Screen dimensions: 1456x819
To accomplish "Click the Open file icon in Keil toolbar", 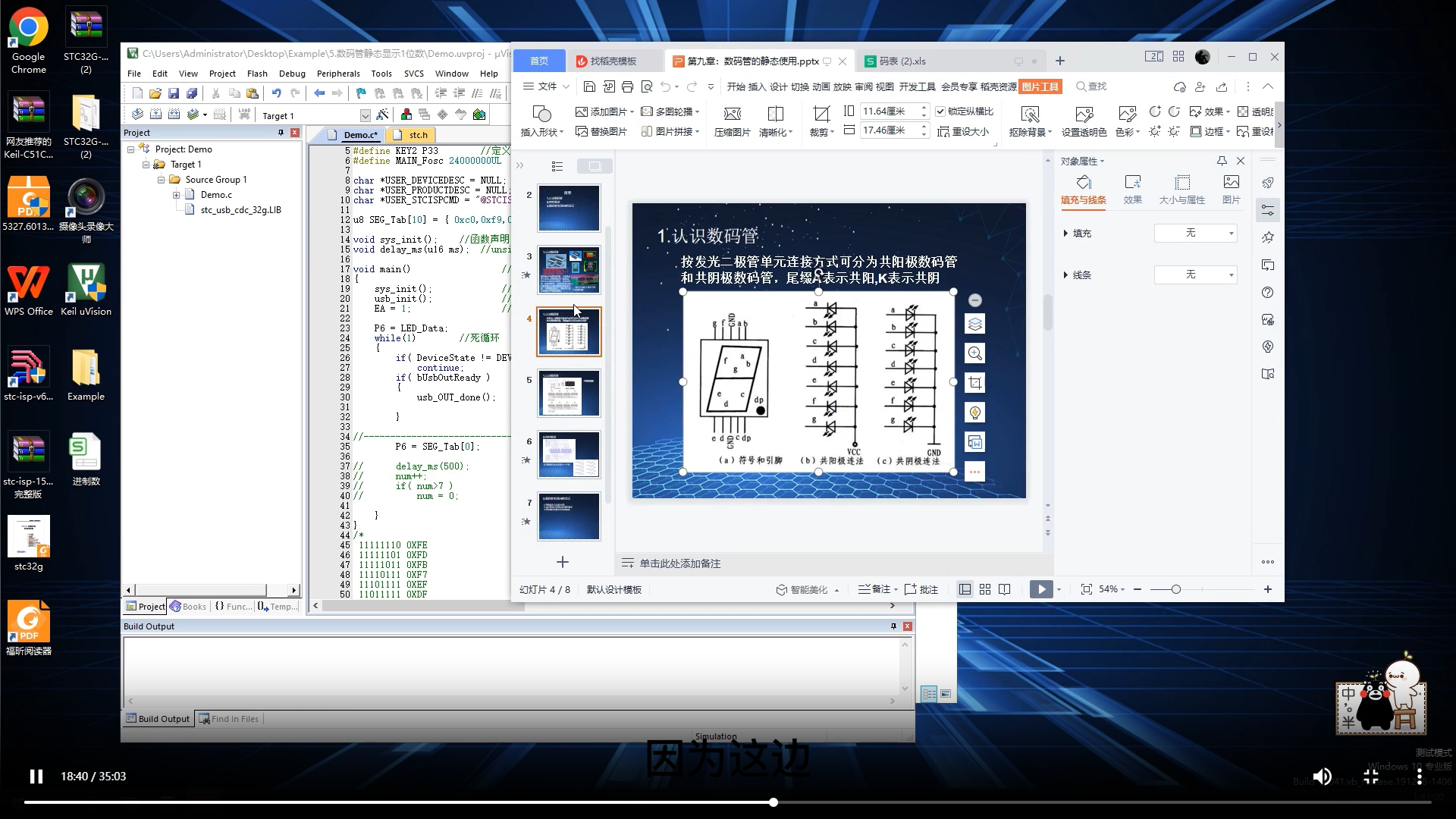I will point(155,93).
